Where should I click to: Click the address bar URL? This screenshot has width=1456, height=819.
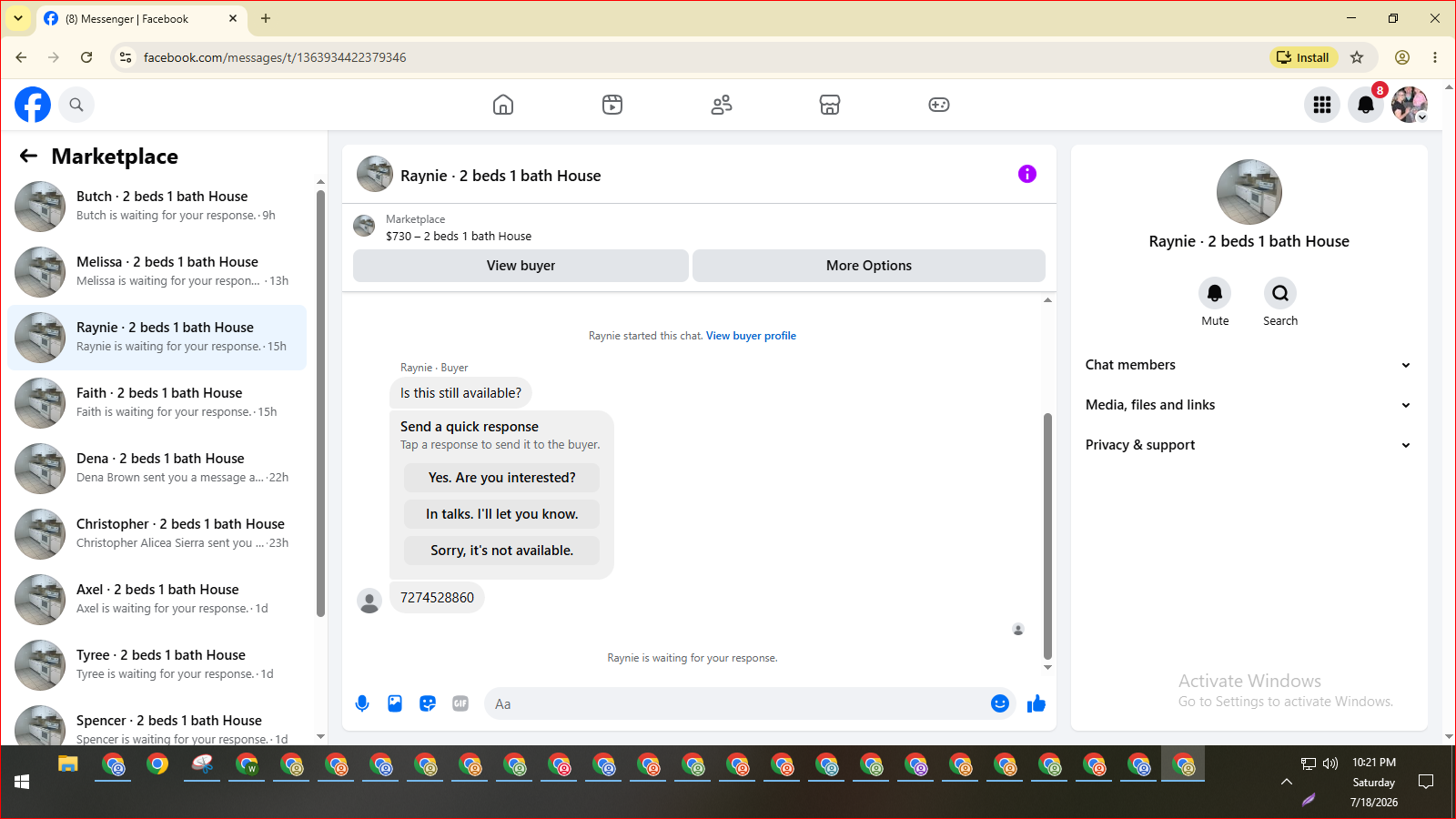coord(275,57)
